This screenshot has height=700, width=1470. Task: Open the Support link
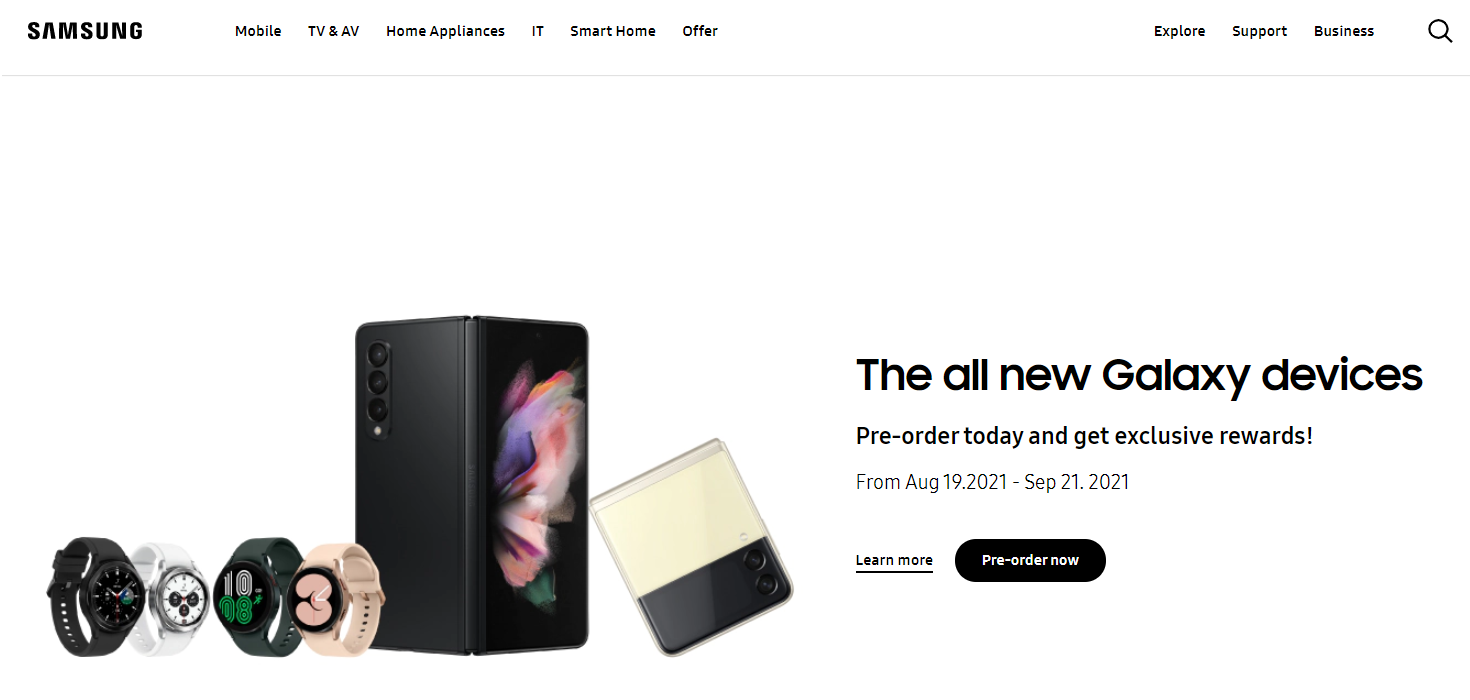click(x=1259, y=31)
